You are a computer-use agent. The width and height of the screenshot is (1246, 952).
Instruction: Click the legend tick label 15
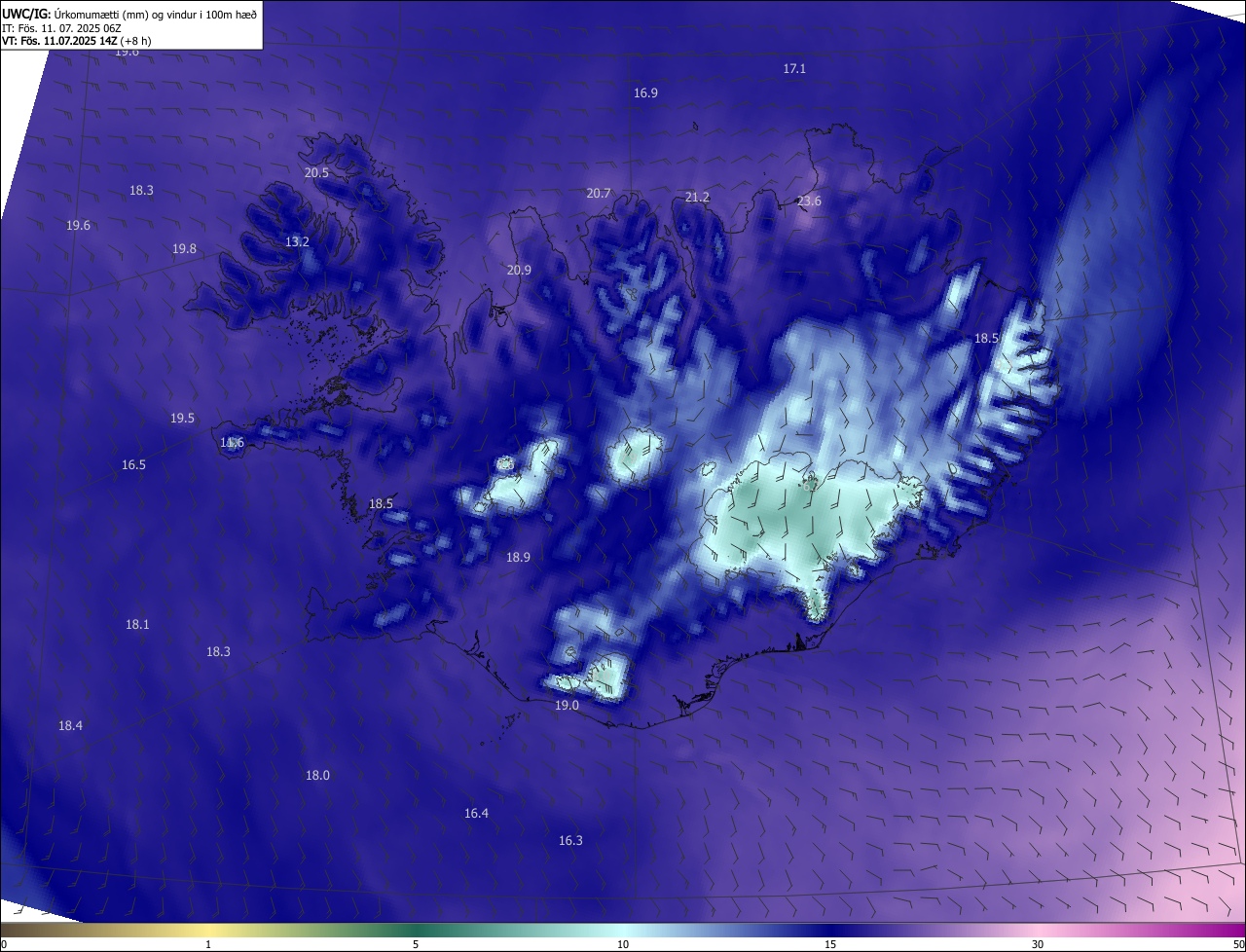830,945
